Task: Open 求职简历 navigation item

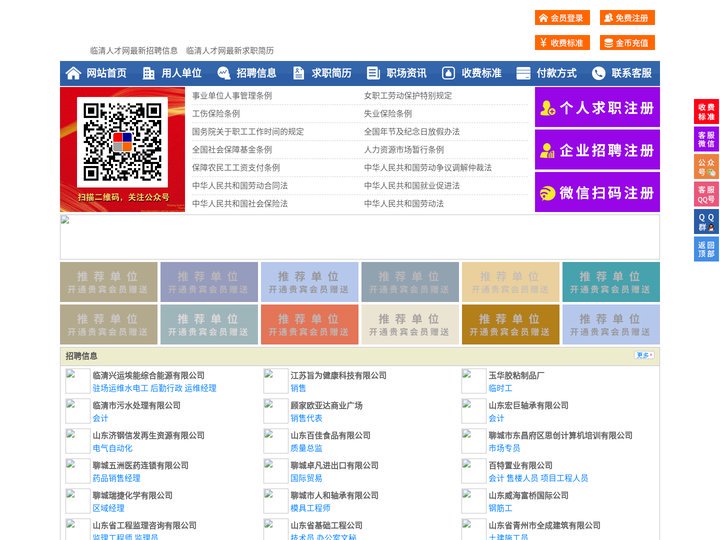Action: [332, 73]
